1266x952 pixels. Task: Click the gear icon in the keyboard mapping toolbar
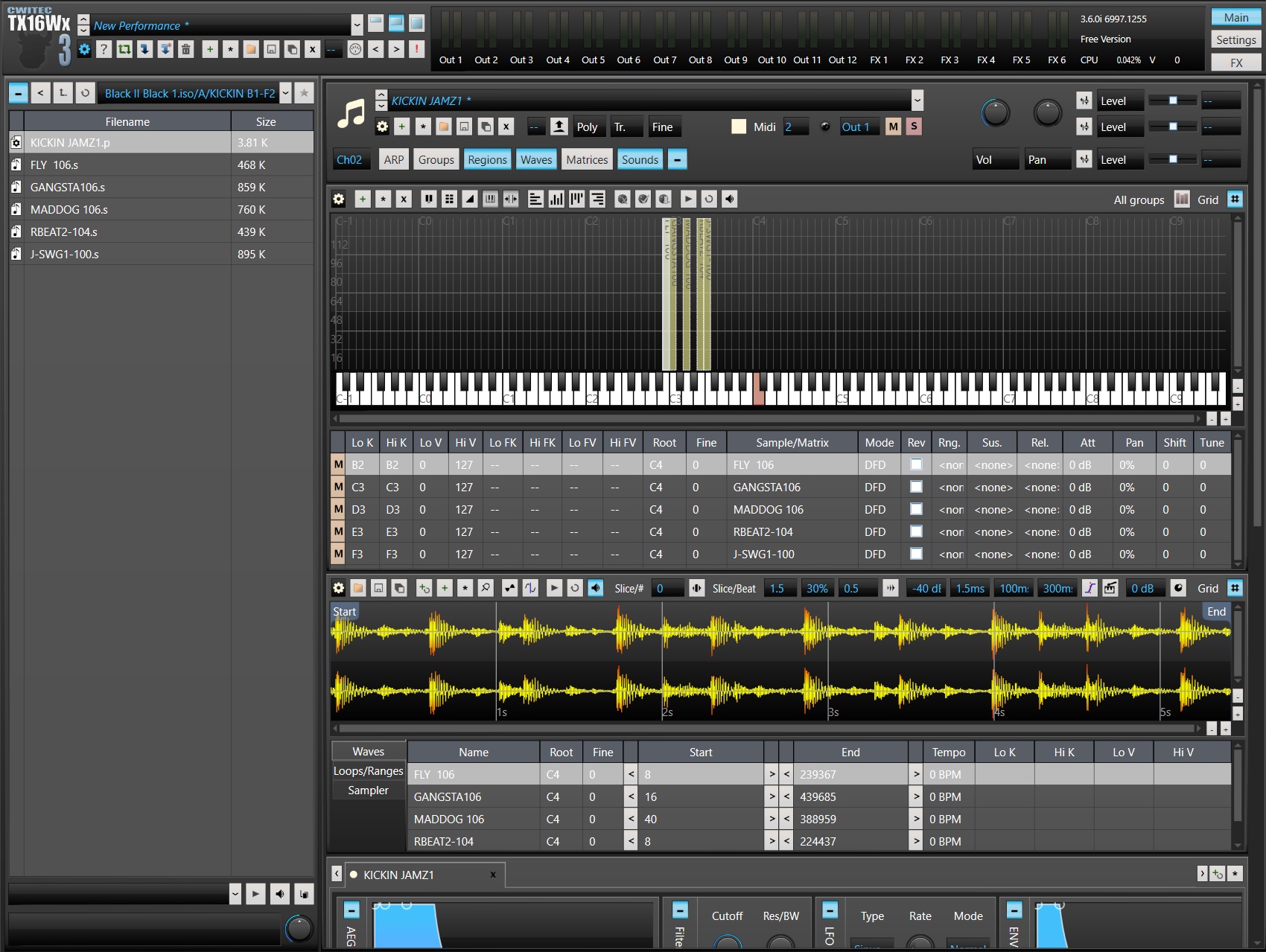(x=339, y=199)
